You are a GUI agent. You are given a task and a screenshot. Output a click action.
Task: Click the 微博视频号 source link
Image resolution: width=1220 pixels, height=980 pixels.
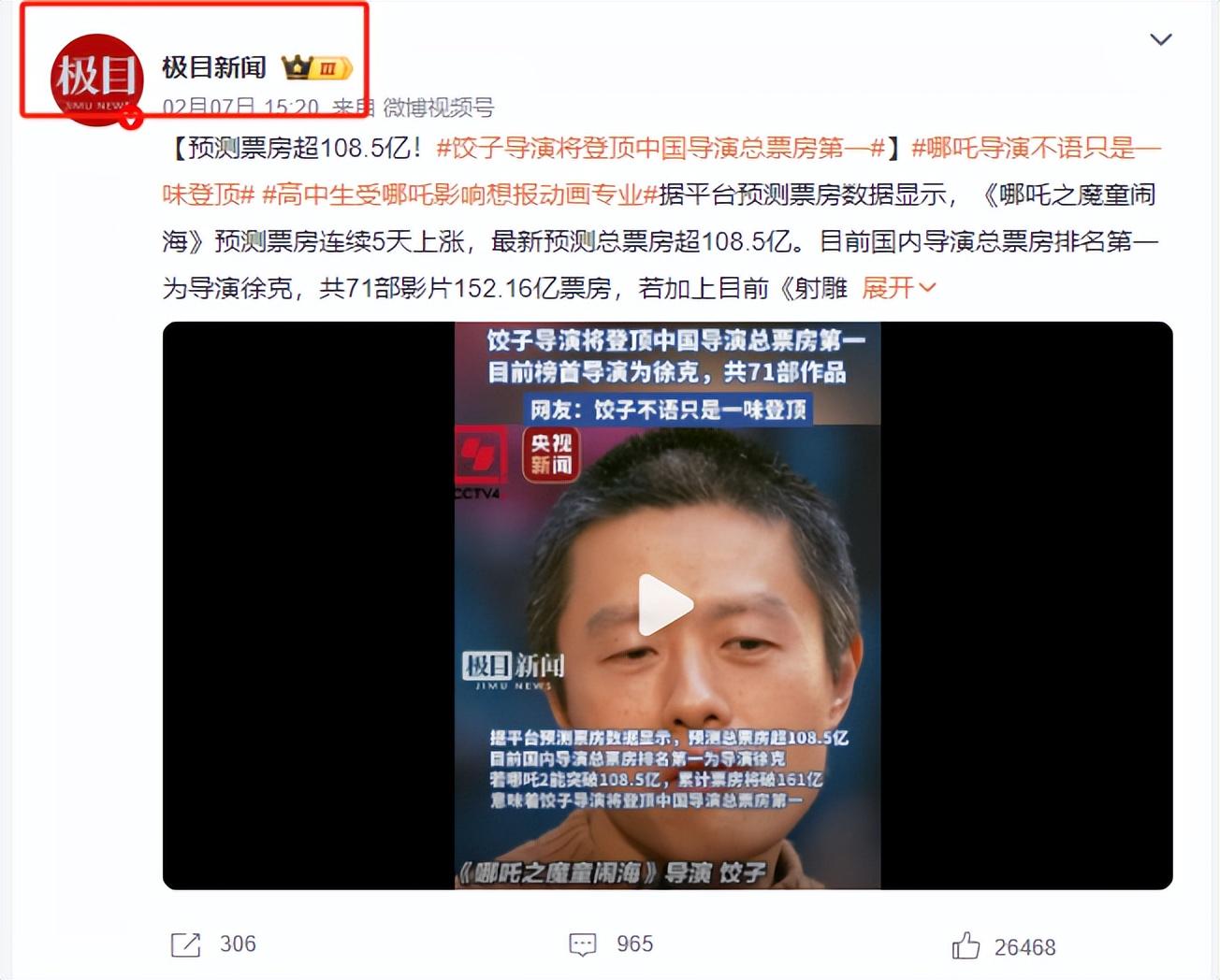click(x=438, y=108)
